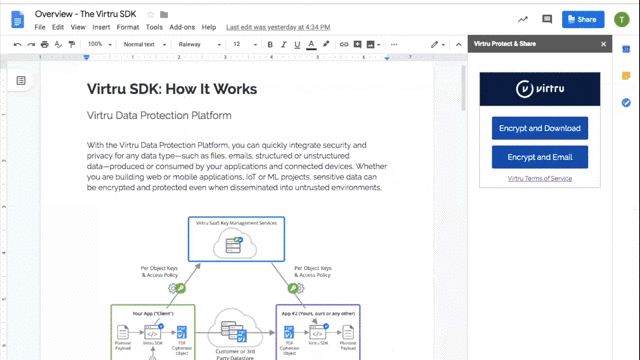Print the document
This screenshot has height=360, width=640.
44,44
